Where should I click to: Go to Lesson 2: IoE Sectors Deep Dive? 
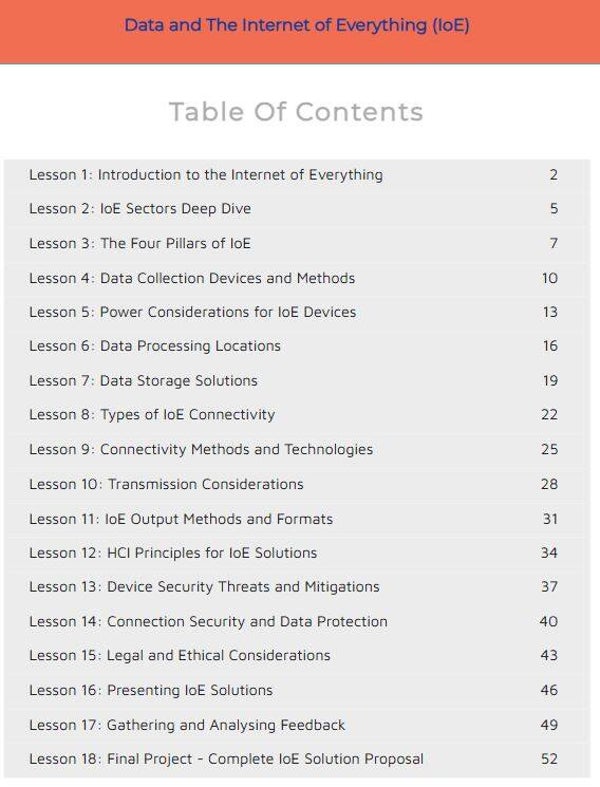point(140,209)
